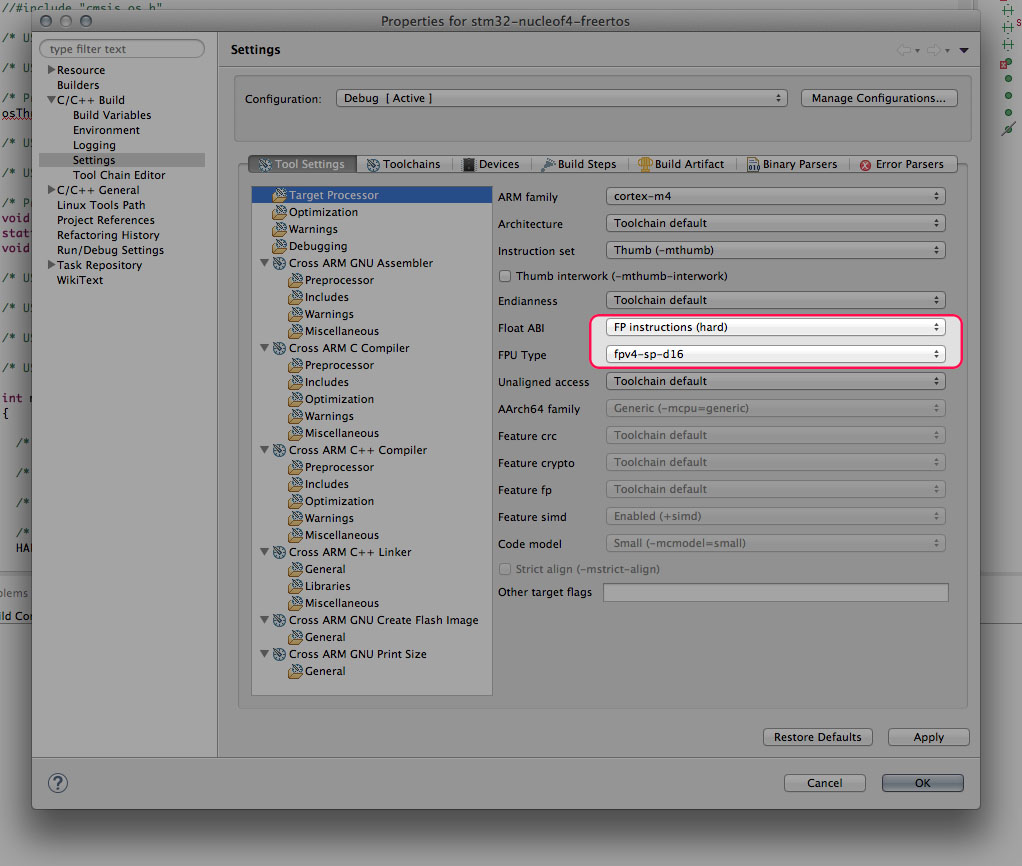
Task: Expand the C/C++ General tree node
Action: pyautogui.click(x=51, y=190)
